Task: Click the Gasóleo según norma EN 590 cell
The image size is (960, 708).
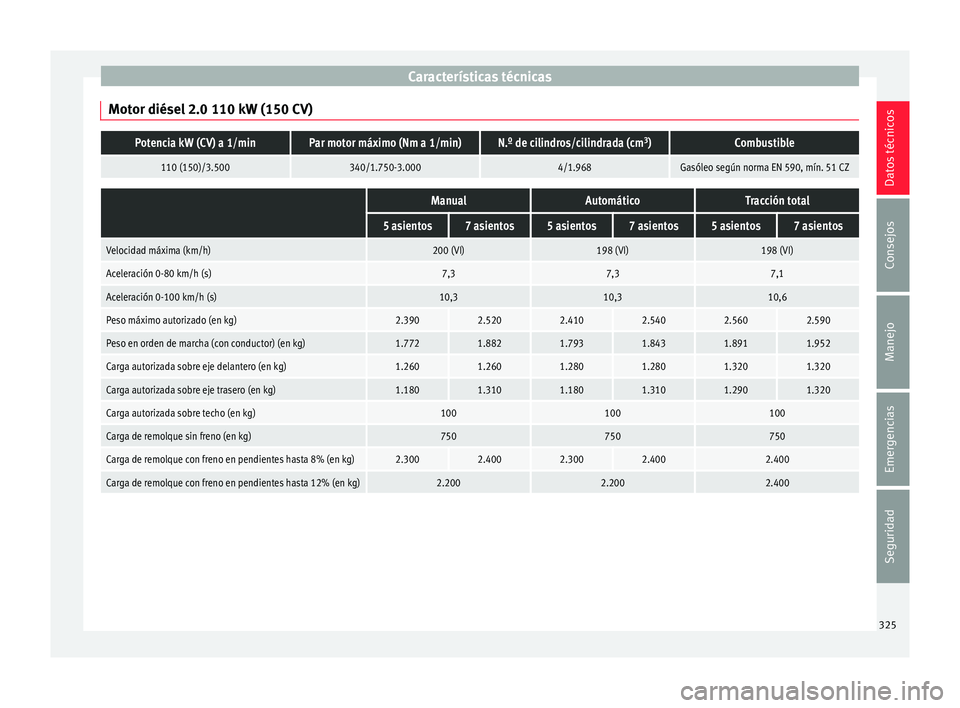Action: click(764, 167)
